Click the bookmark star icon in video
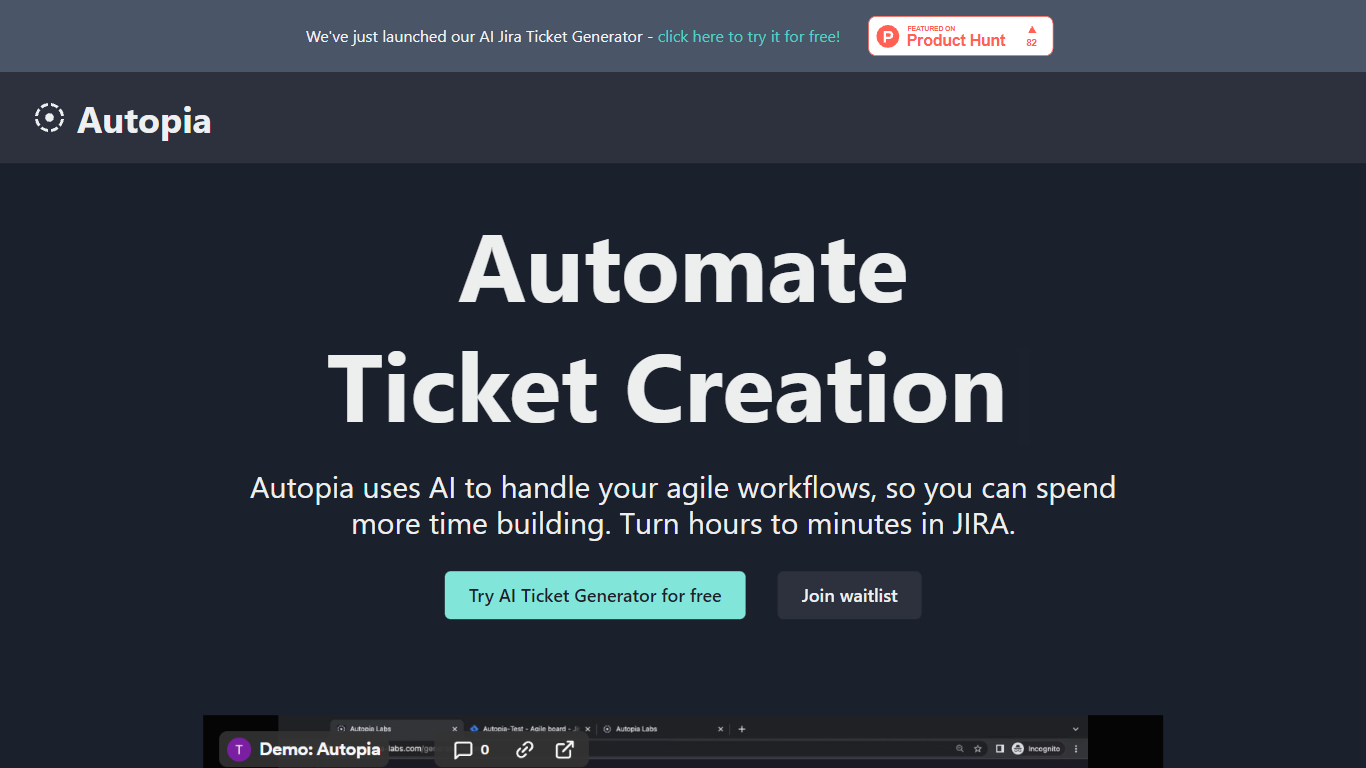The width and height of the screenshot is (1366, 768). point(977,748)
